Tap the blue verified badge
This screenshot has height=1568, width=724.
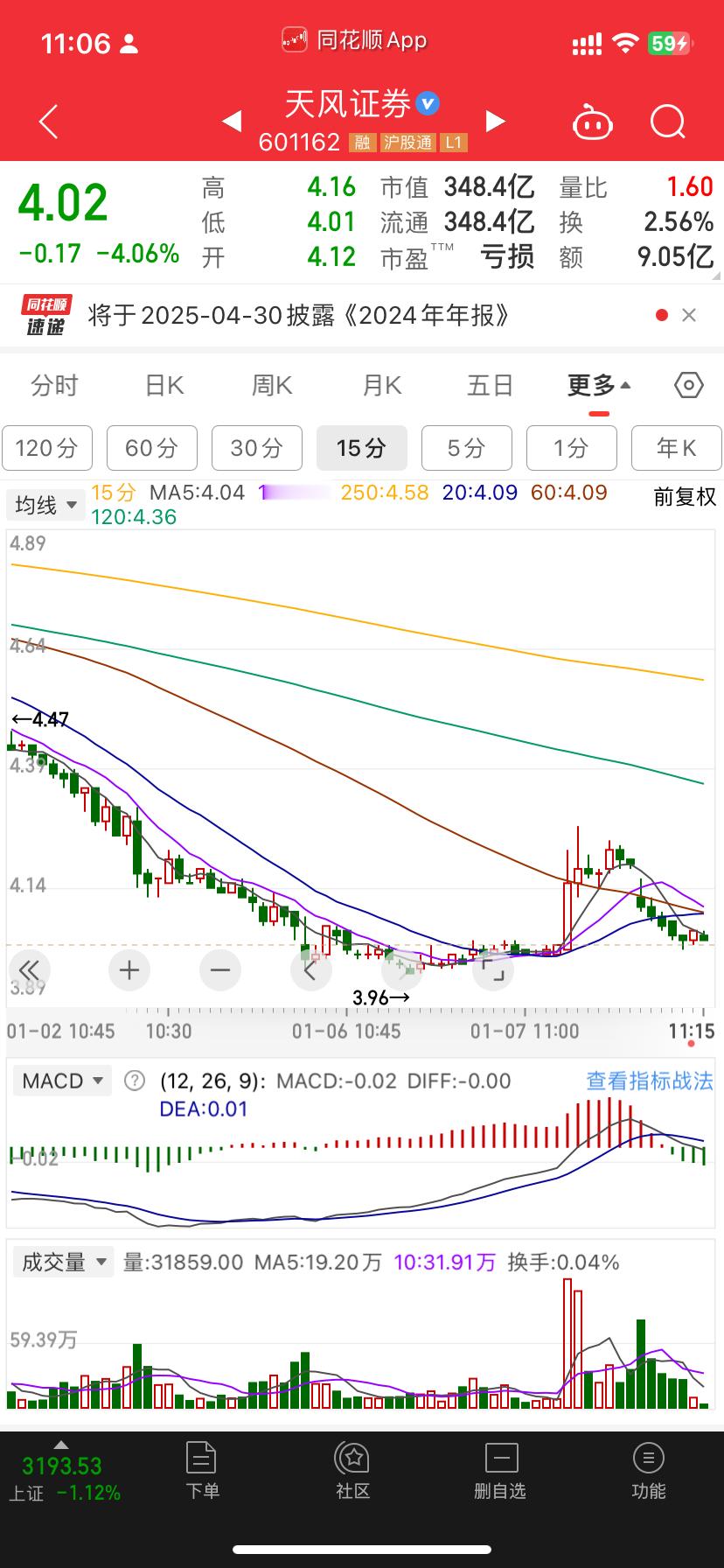point(428,104)
